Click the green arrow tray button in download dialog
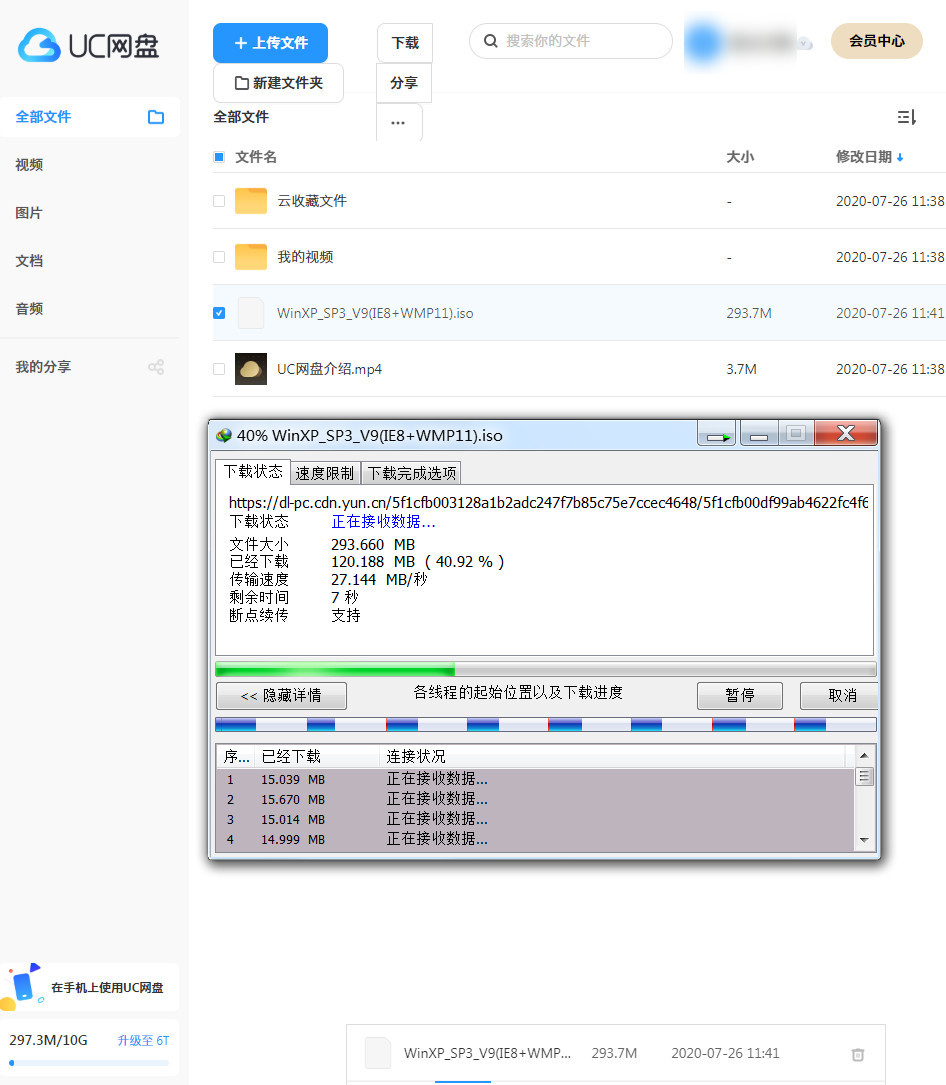Image resolution: width=946 pixels, height=1085 pixels. (717, 435)
